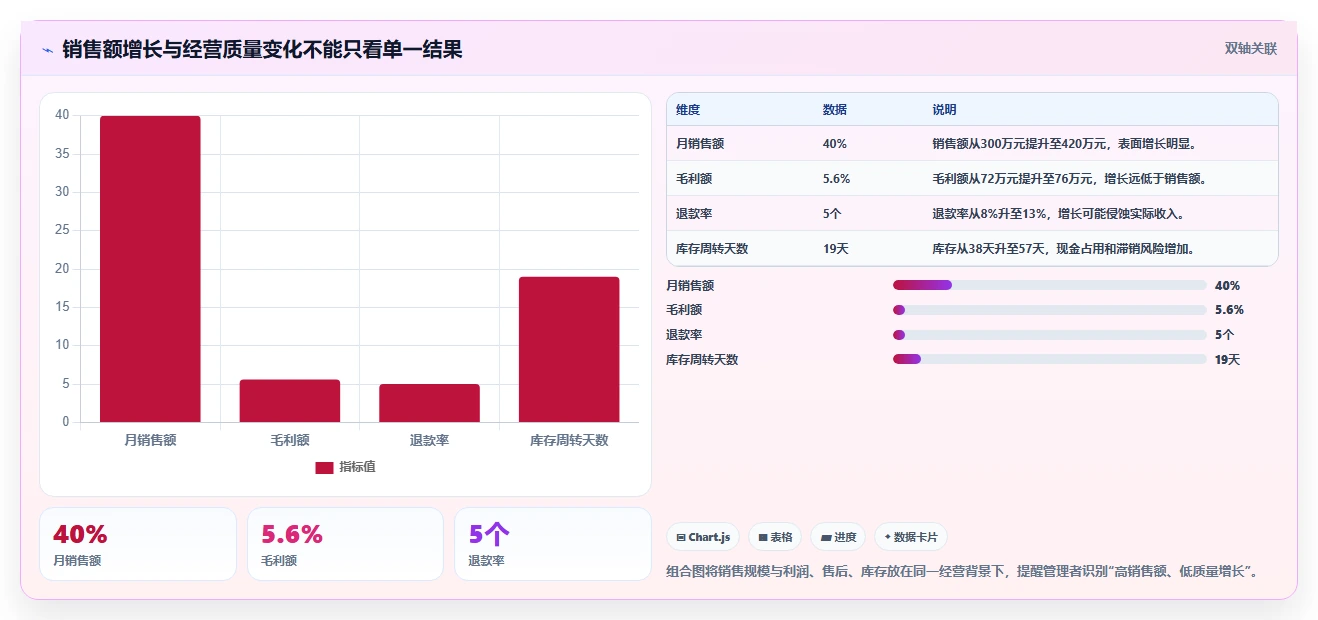Screen dimensions: 1318x620
Task: Click the 5.6% cell in the table
Action: point(837,179)
